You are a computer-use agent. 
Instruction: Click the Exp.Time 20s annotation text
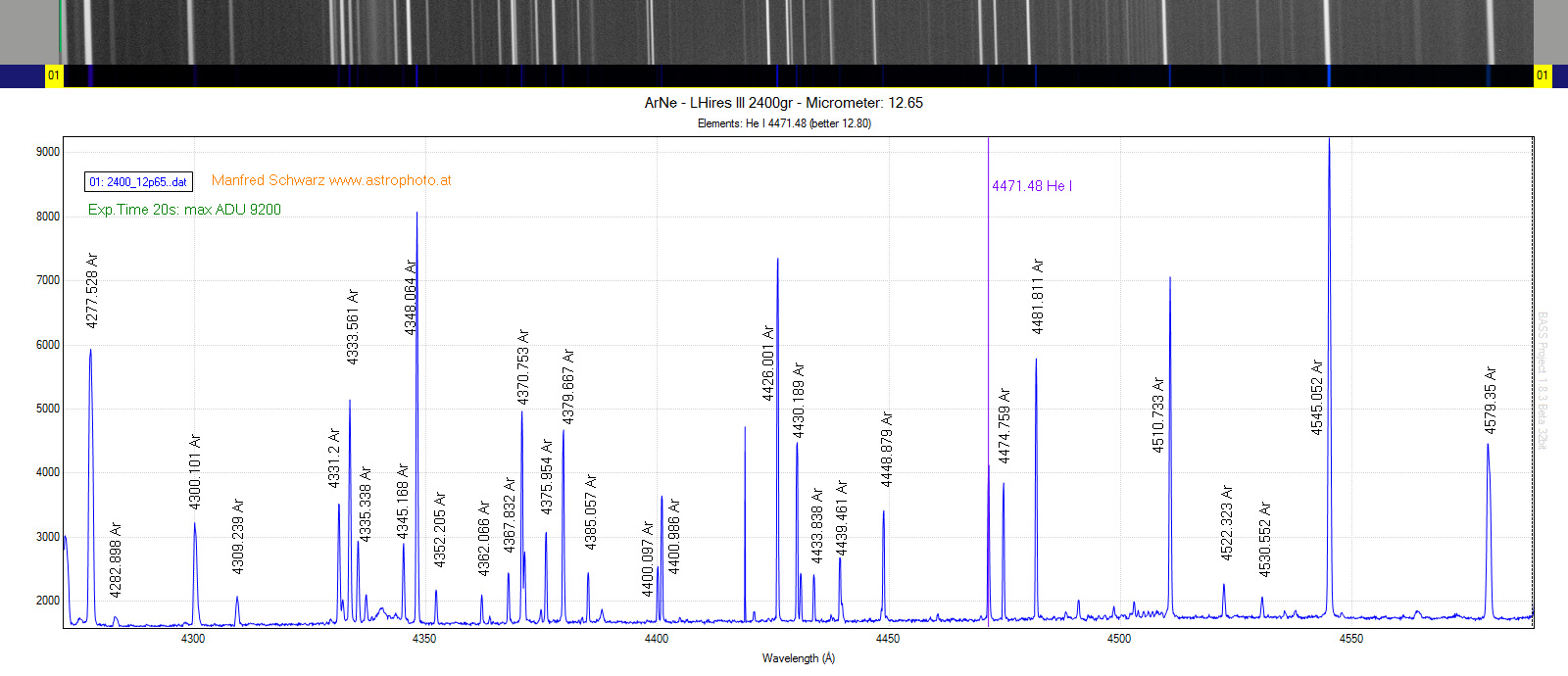184,210
